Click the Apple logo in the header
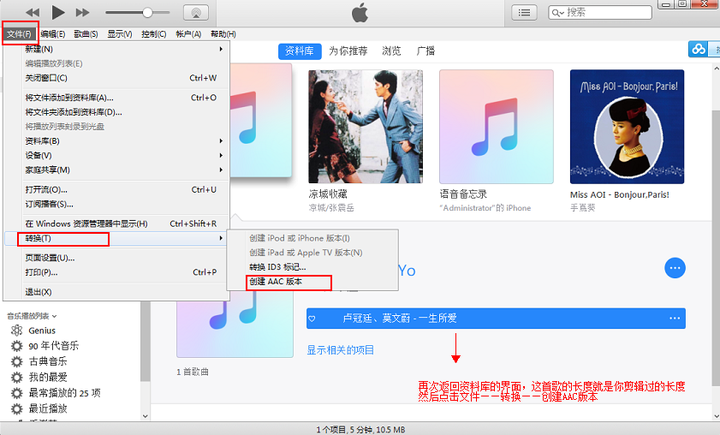Viewport: 720px width, 435px height. coord(360,12)
